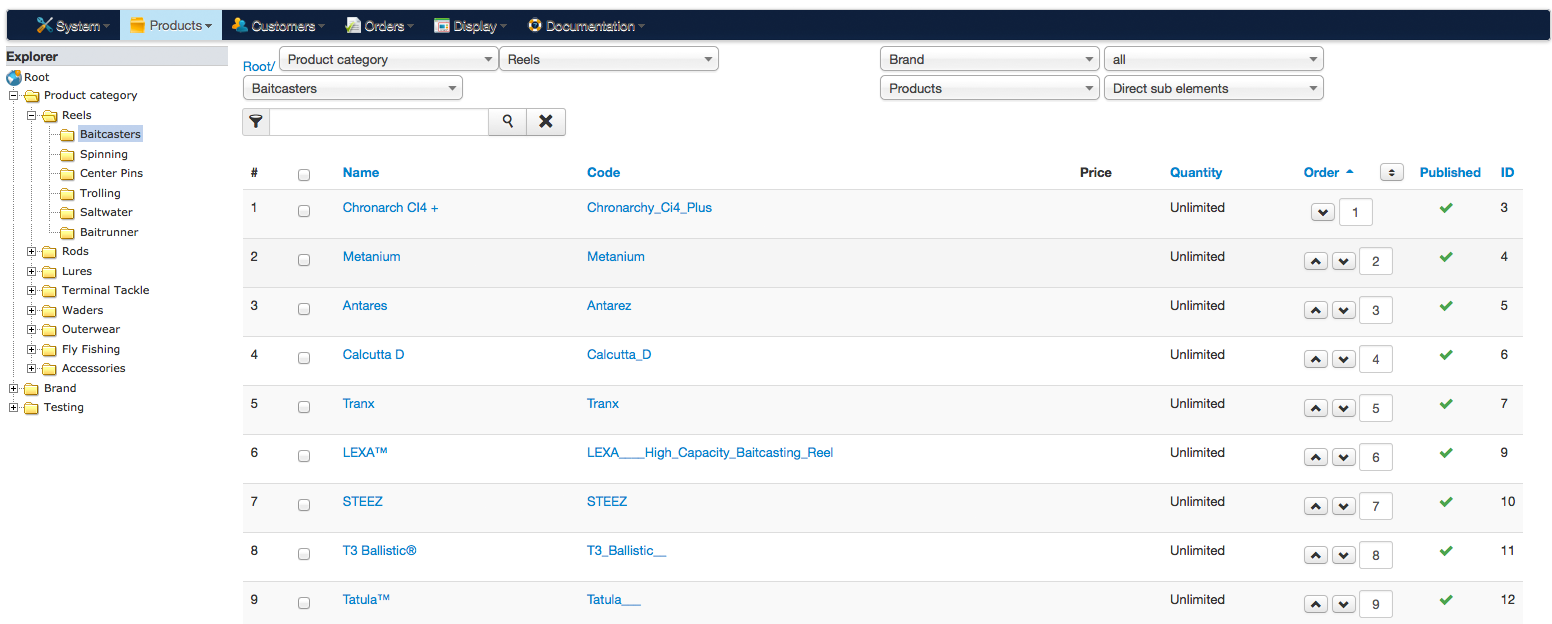Click the filter funnel icon
The image size is (1552, 624).
[x=256, y=121]
